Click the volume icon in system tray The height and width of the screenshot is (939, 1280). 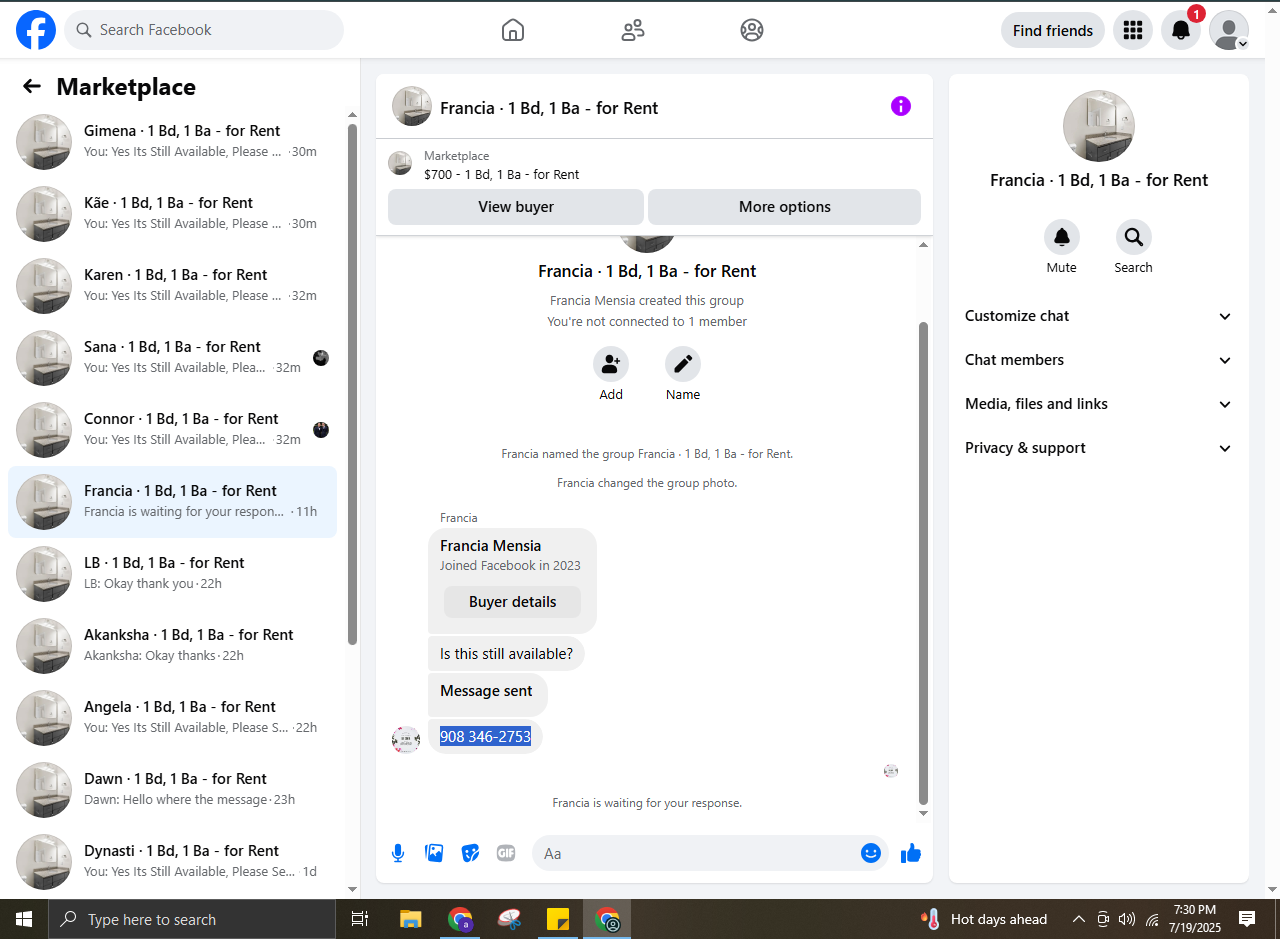(x=1127, y=919)
